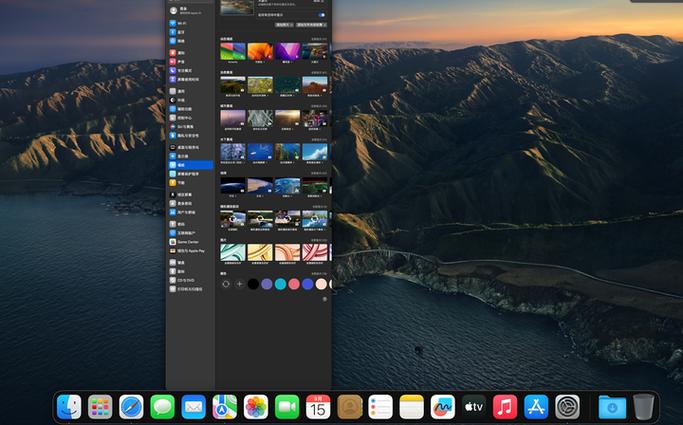This screenshot has height=425, width=683.
Task: Open the App Store from the Dock
Action: point(536,407)
